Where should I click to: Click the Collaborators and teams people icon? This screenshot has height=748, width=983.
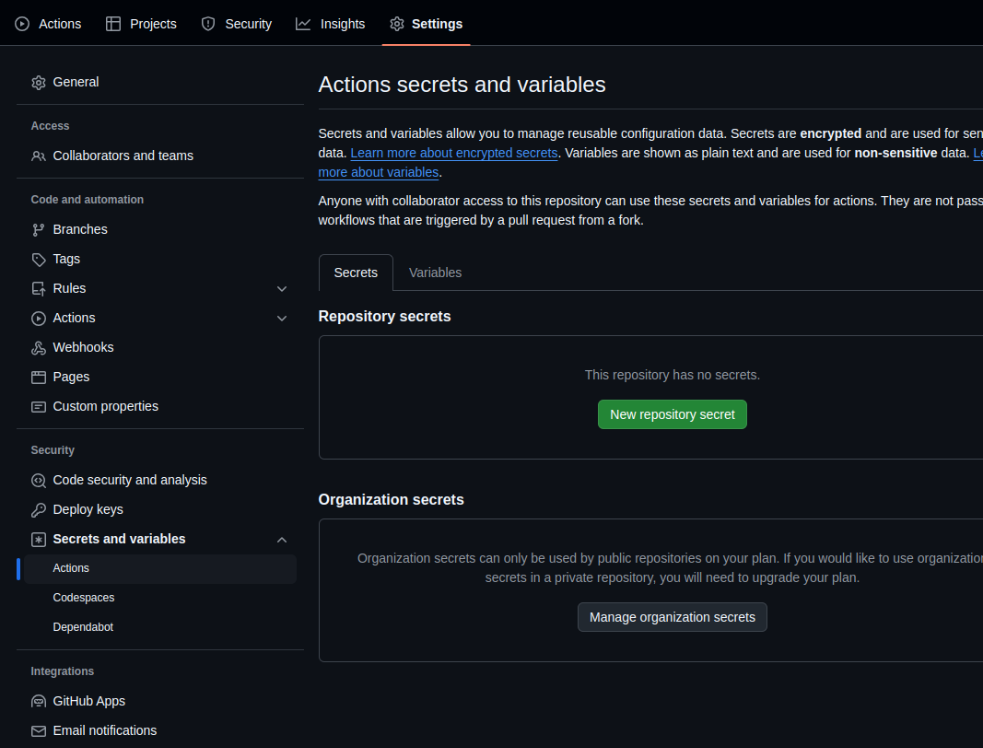[x=38, y=156]
